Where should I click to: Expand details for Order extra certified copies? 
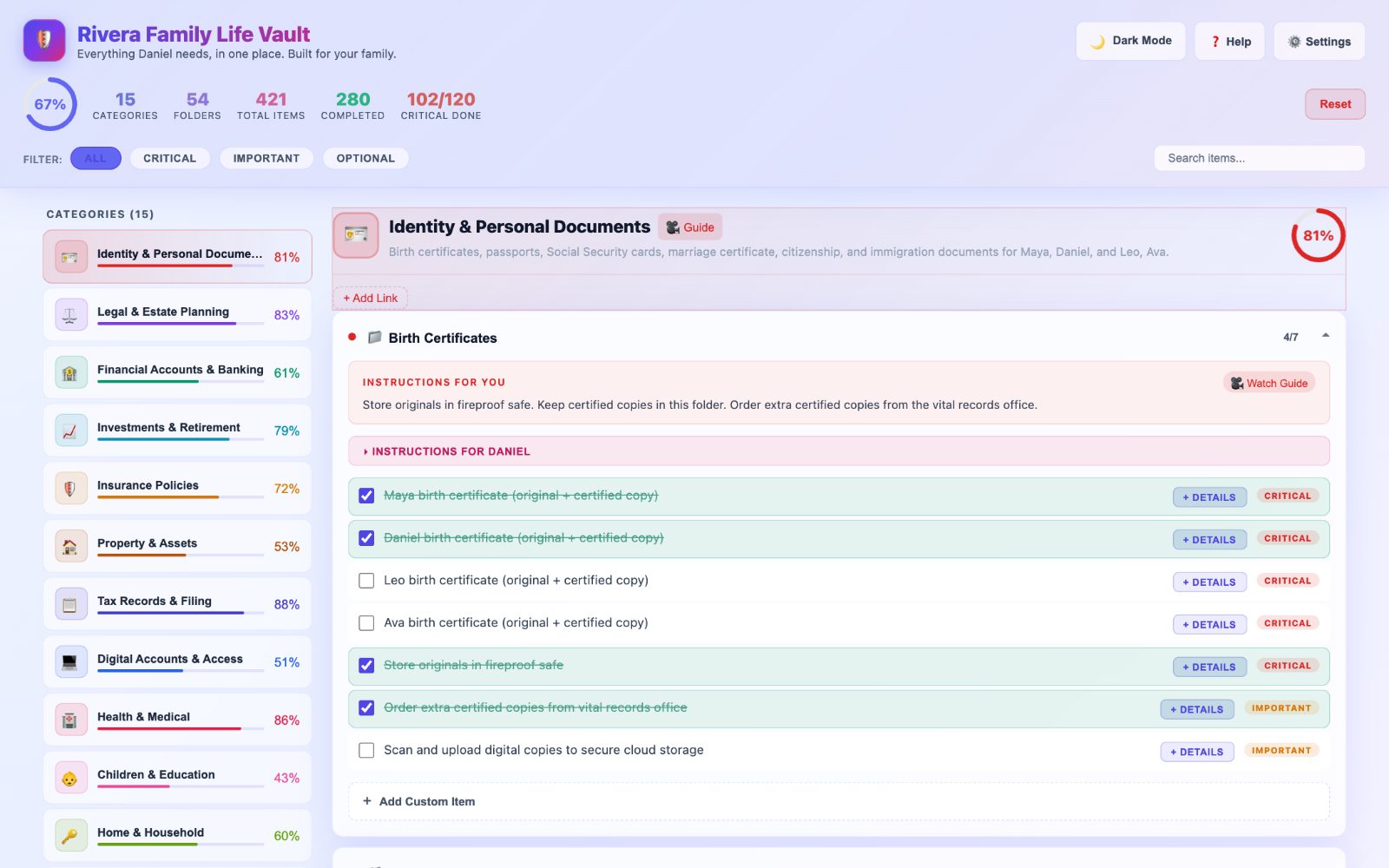1197,709
